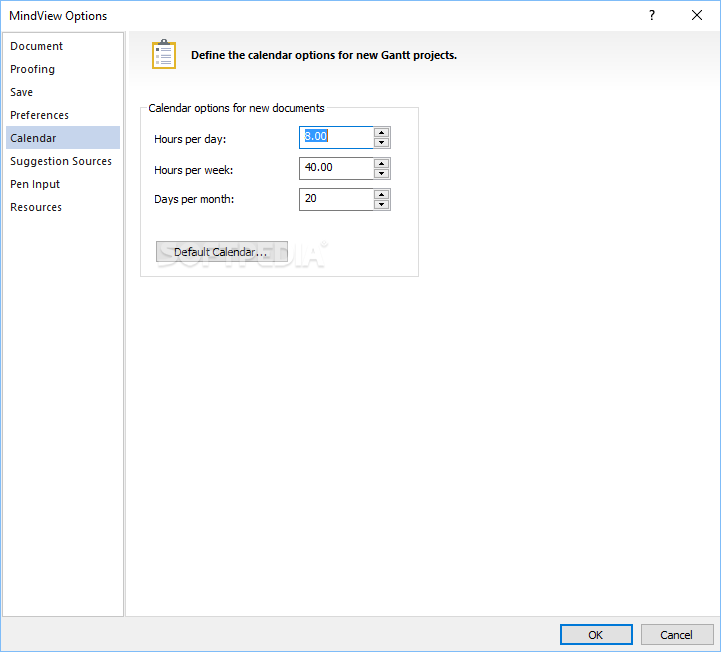Cancel the MindView Options dialog
This screenshot has height=652, width=721.
coord(677,635)
